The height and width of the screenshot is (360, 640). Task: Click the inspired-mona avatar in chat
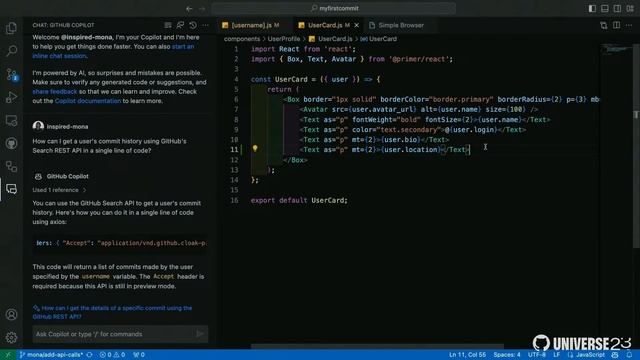pyautogui.click(x=38, y=126)
